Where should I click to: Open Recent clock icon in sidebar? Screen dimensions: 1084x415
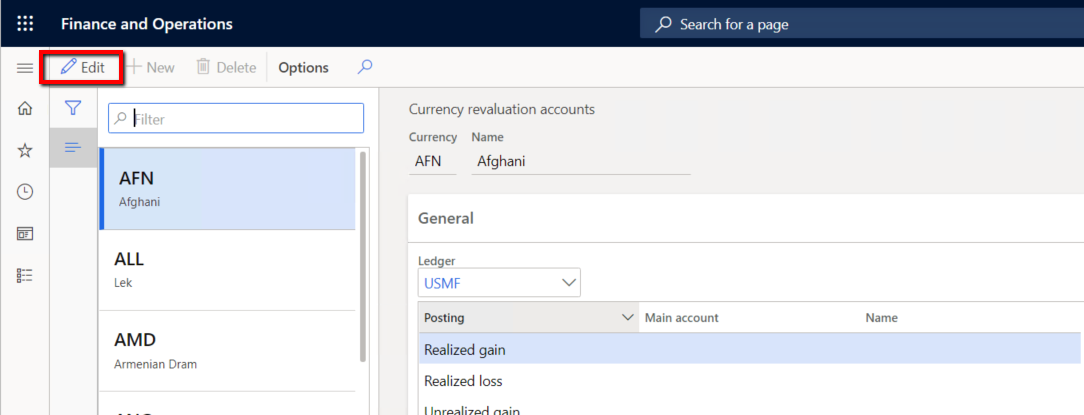pos(25,192)
